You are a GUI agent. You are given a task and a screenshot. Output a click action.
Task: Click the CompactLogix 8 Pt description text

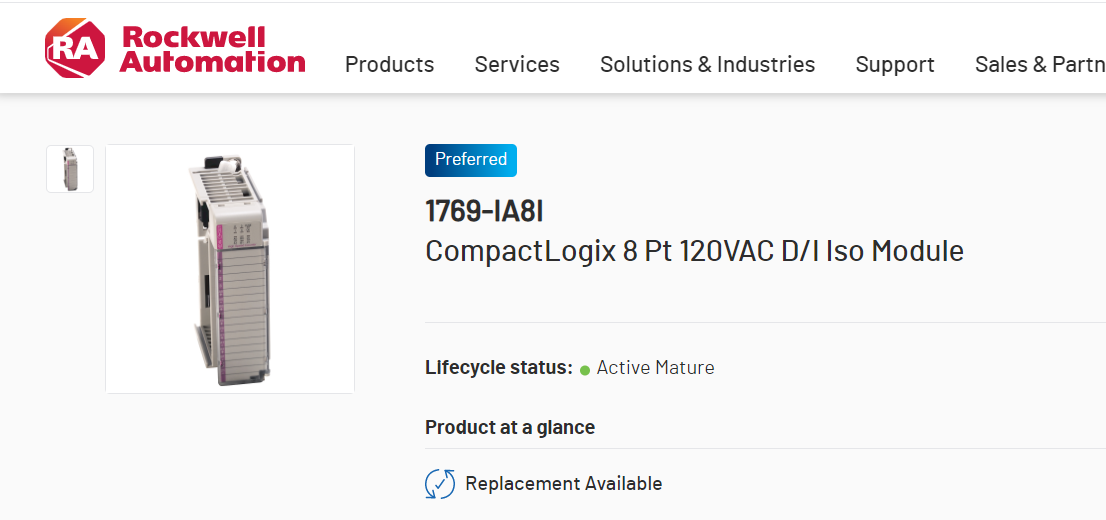click(x=694, y=250)
